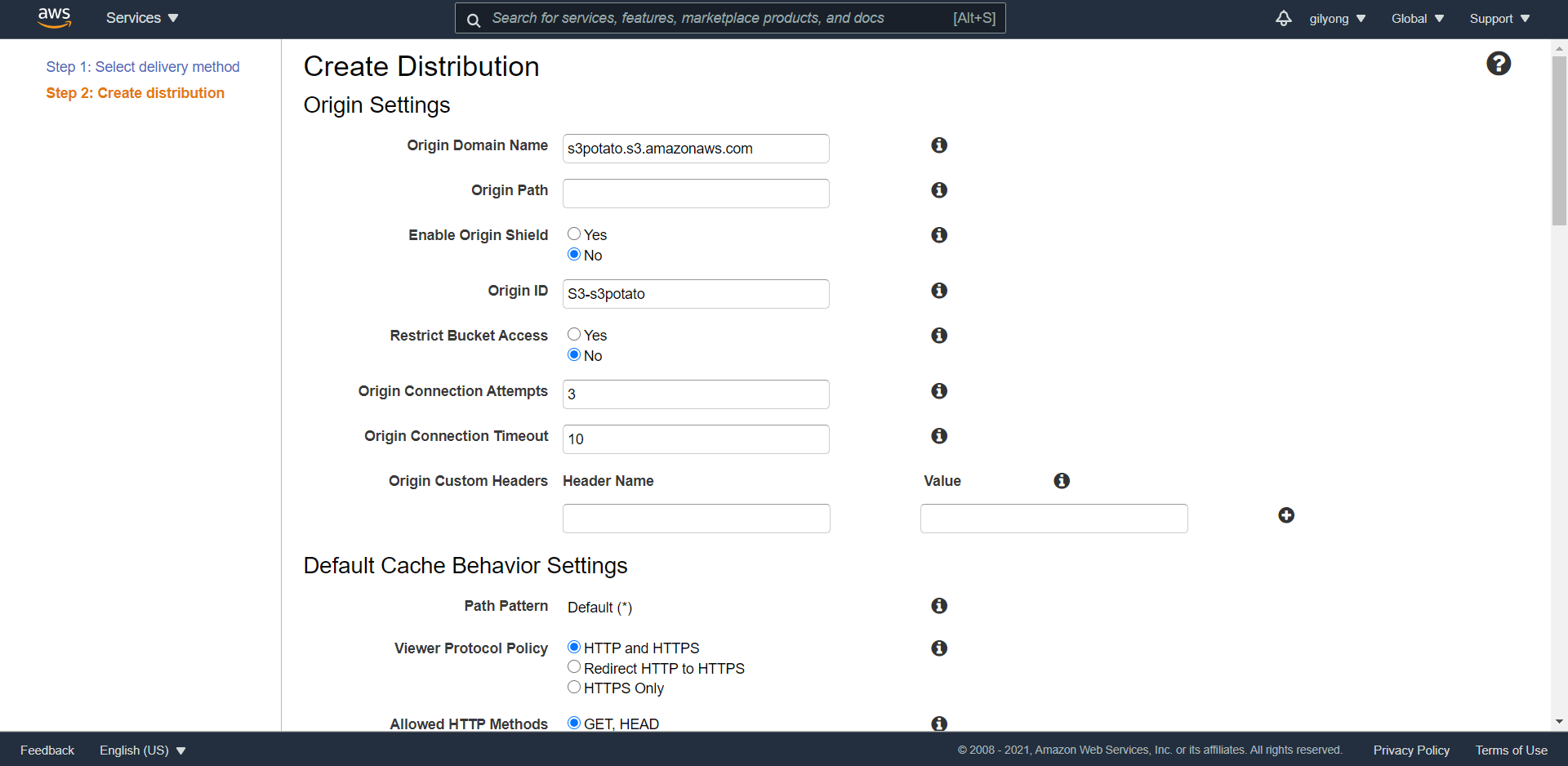
Task: Select Yes for Restrict Bucket Access
Action: coord(574,335)
